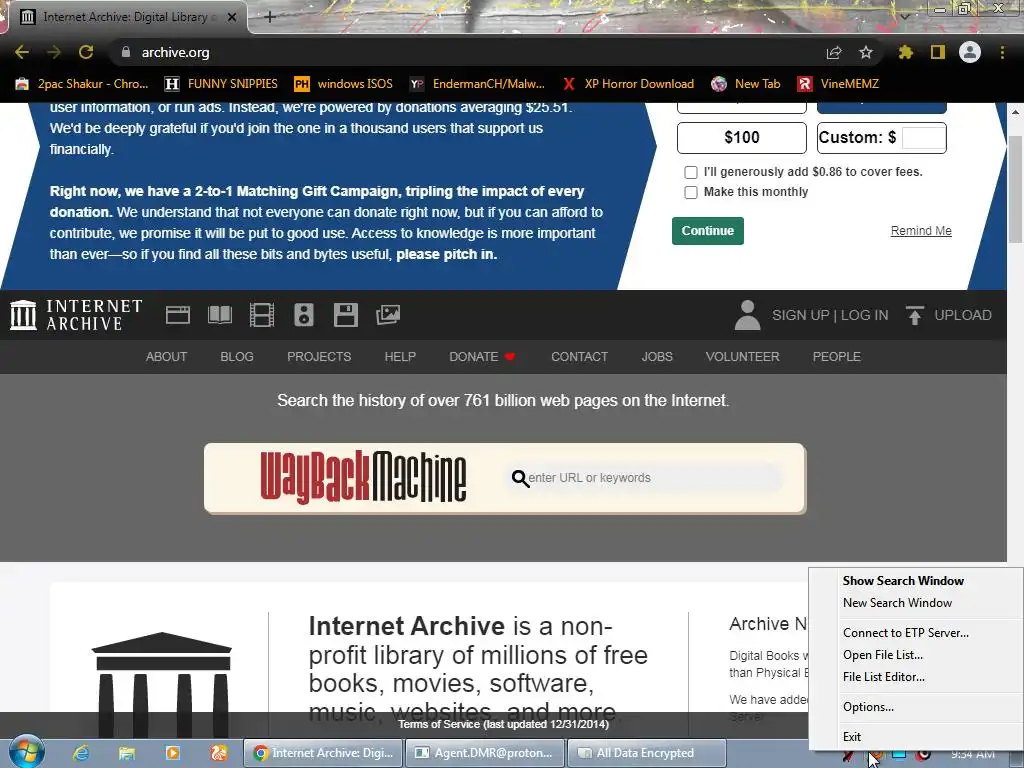Launch Internet Explorer from taskbar
1024x768 pixels.
(81, 753)
